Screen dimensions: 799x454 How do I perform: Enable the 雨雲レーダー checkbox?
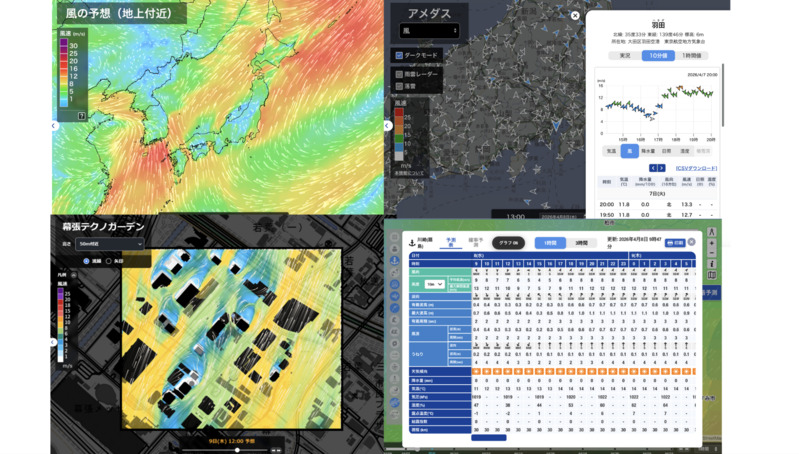(400, 73)
